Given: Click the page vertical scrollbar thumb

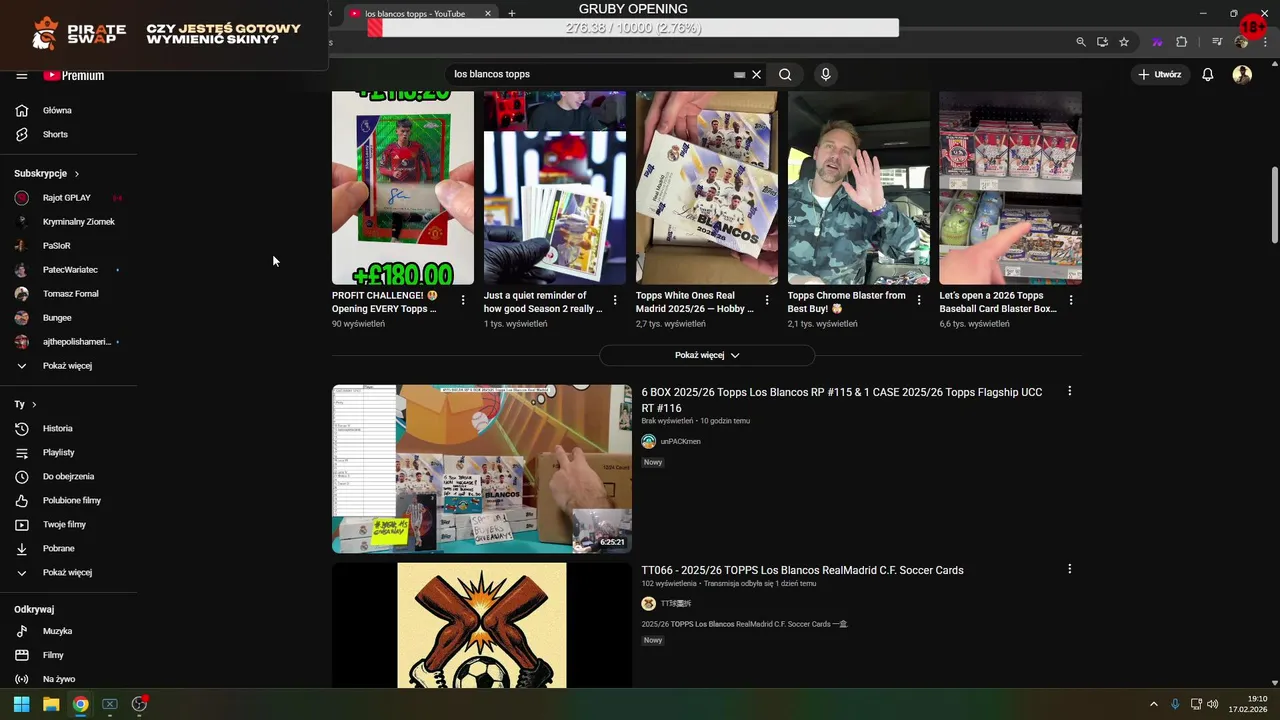Looking at the screenshot, I should (1275, 205).
